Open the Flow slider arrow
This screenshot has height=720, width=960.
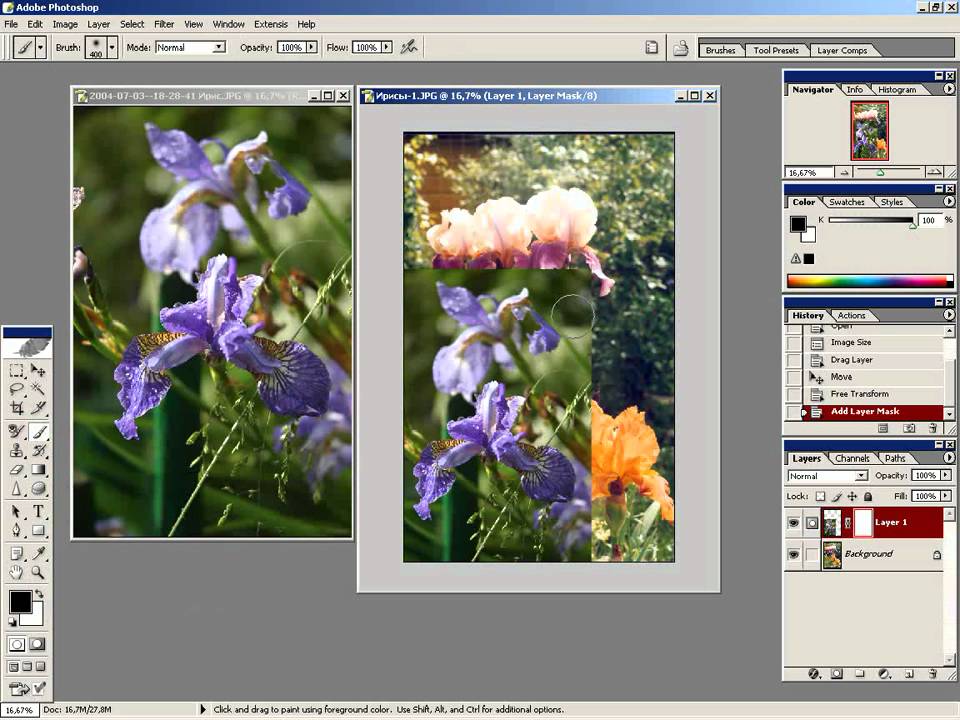click(386, 47)
